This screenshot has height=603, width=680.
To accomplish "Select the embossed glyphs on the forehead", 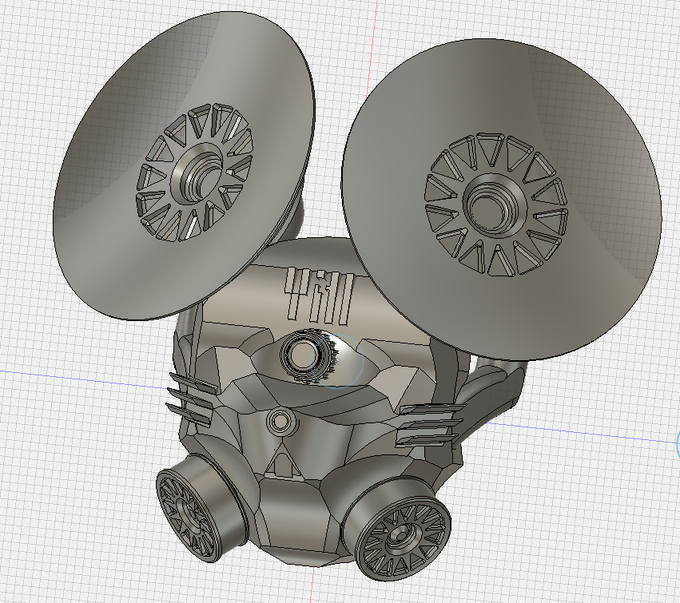I will [320, 295].
